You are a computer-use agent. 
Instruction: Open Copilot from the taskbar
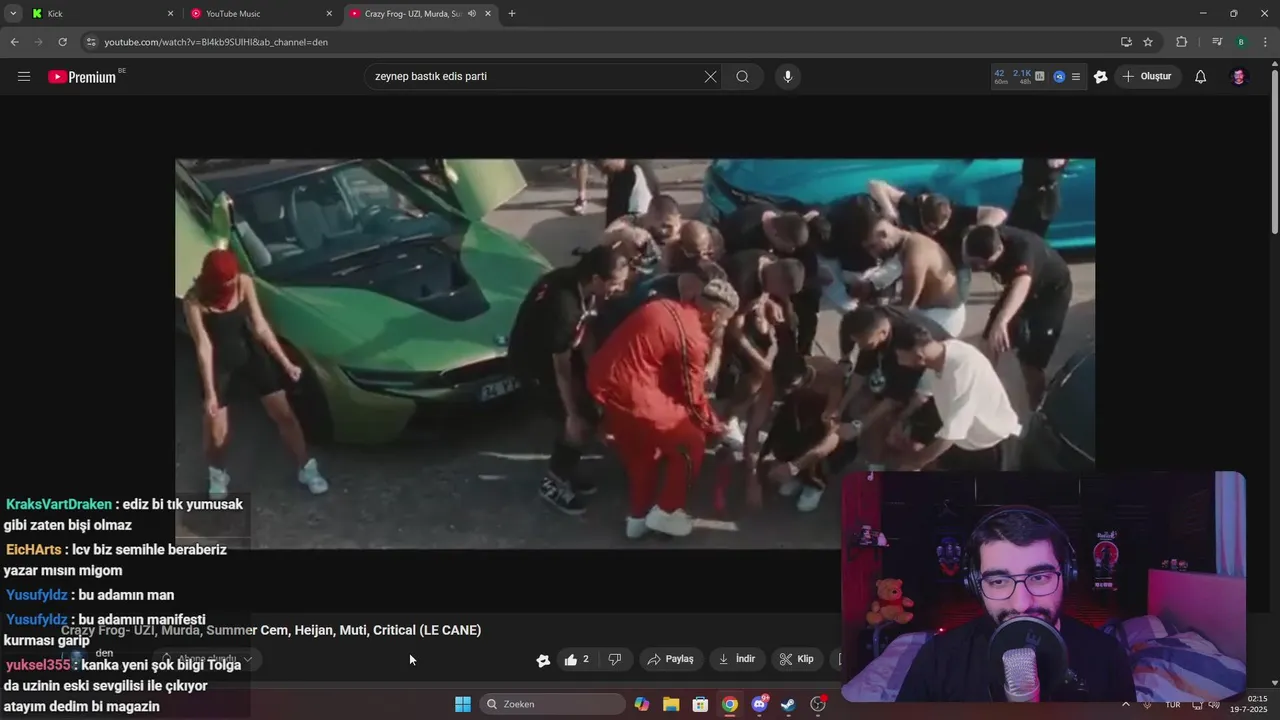pyautogui.click(x=642, y=704)
